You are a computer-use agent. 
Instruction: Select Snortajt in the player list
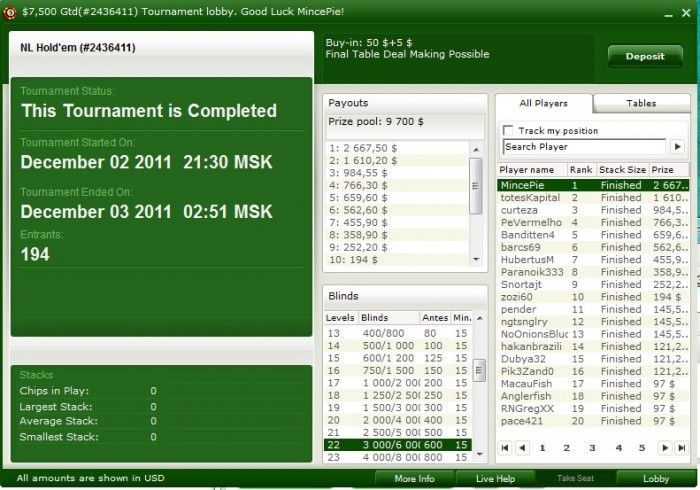pos(593,284)
